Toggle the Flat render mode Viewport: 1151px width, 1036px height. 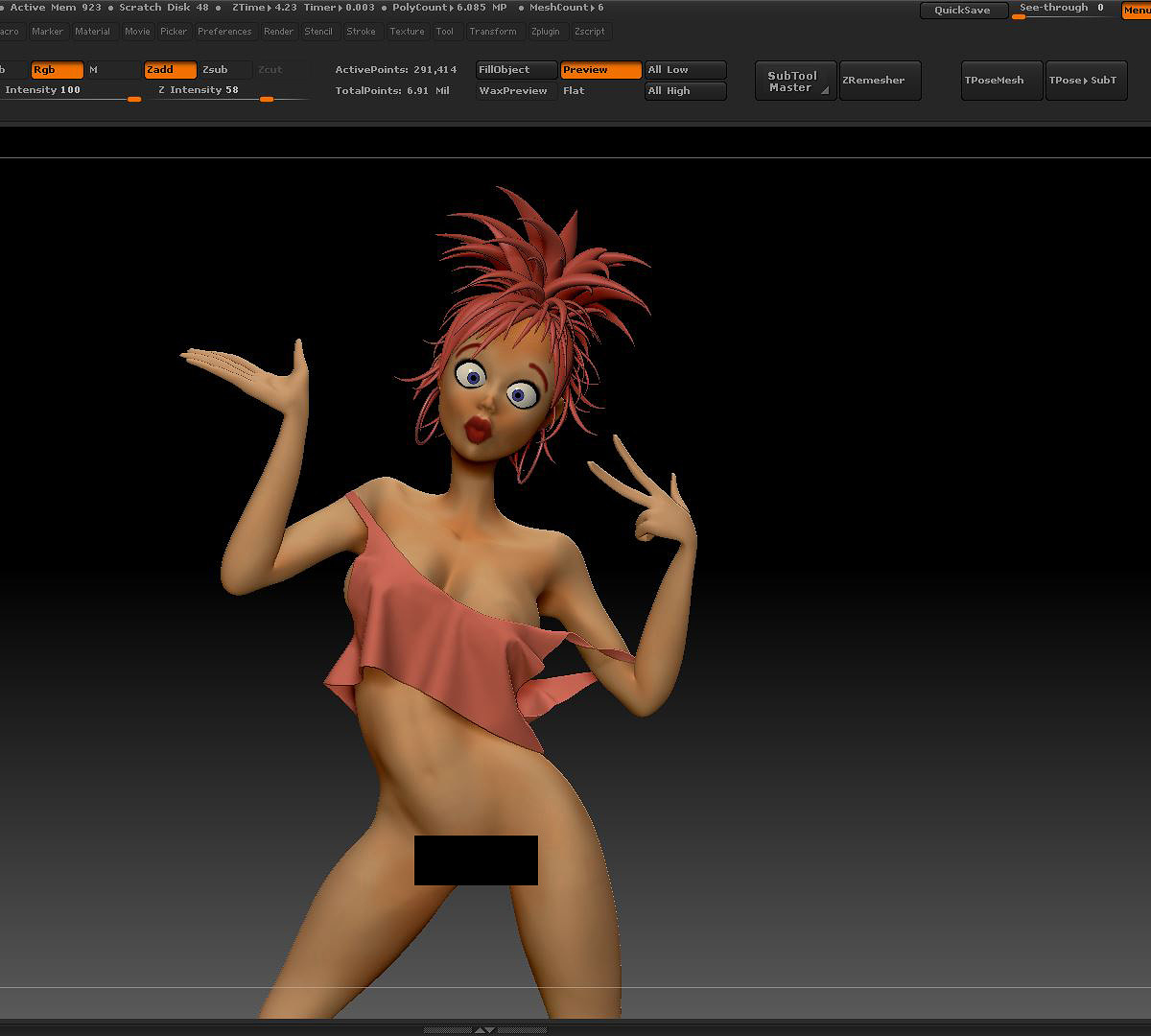point(600,91)
